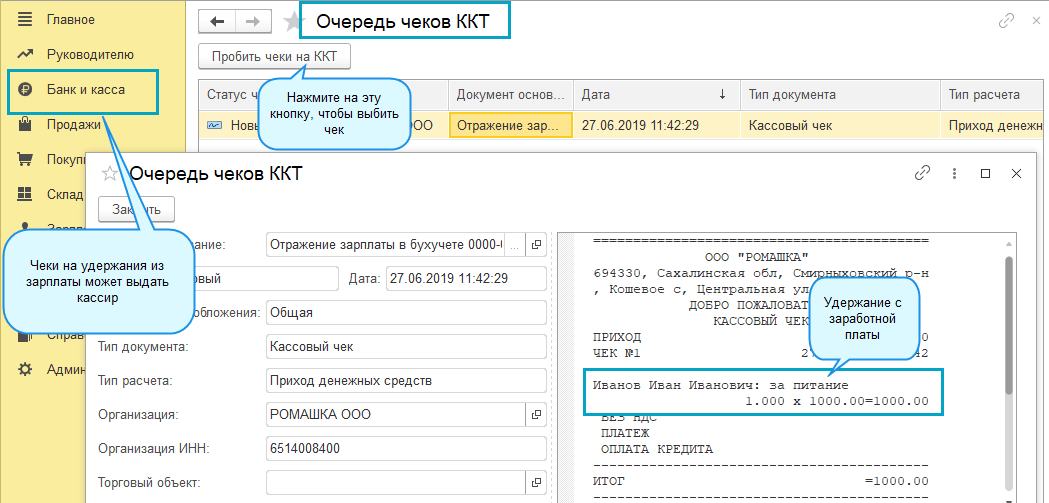
Task: Star the main Очередь чеков ККТ page
Action: [x=293, y=21]
